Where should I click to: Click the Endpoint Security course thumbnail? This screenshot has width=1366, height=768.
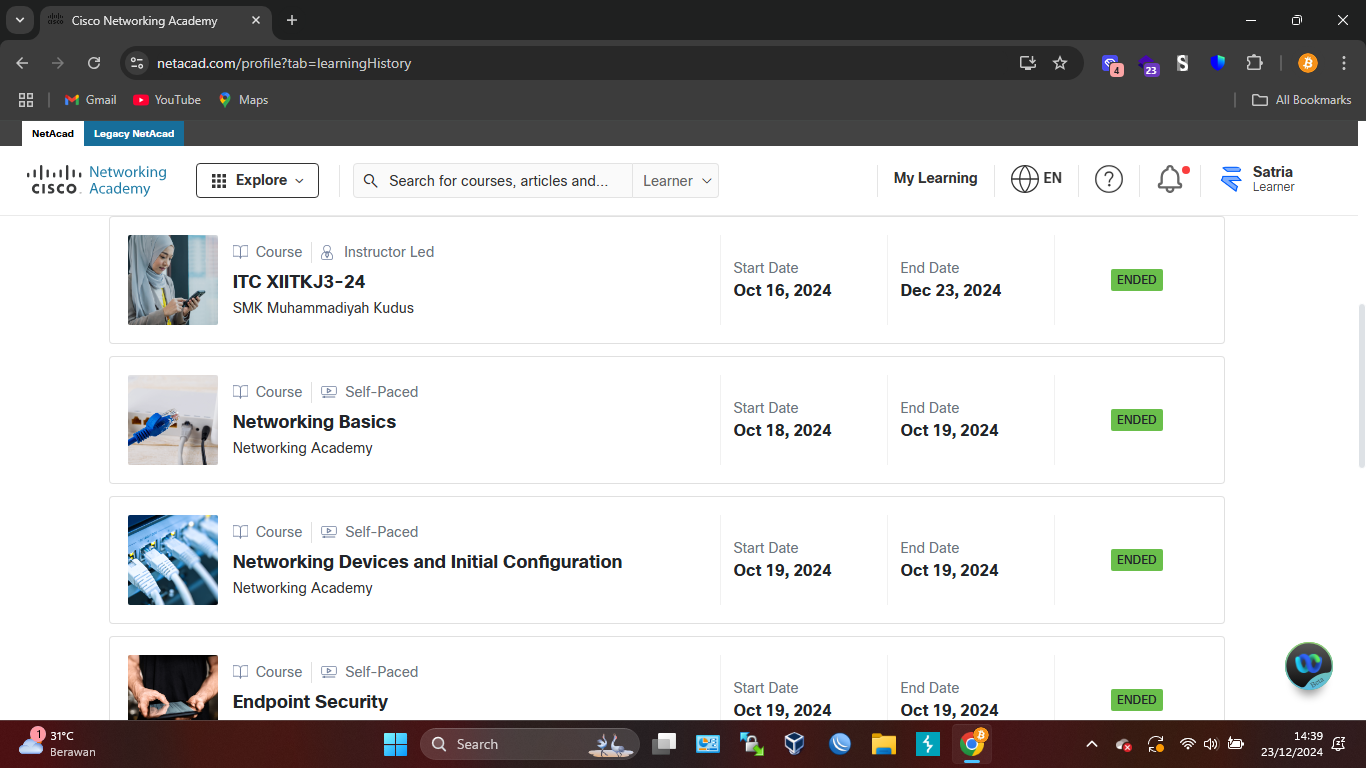coord(173,687)
